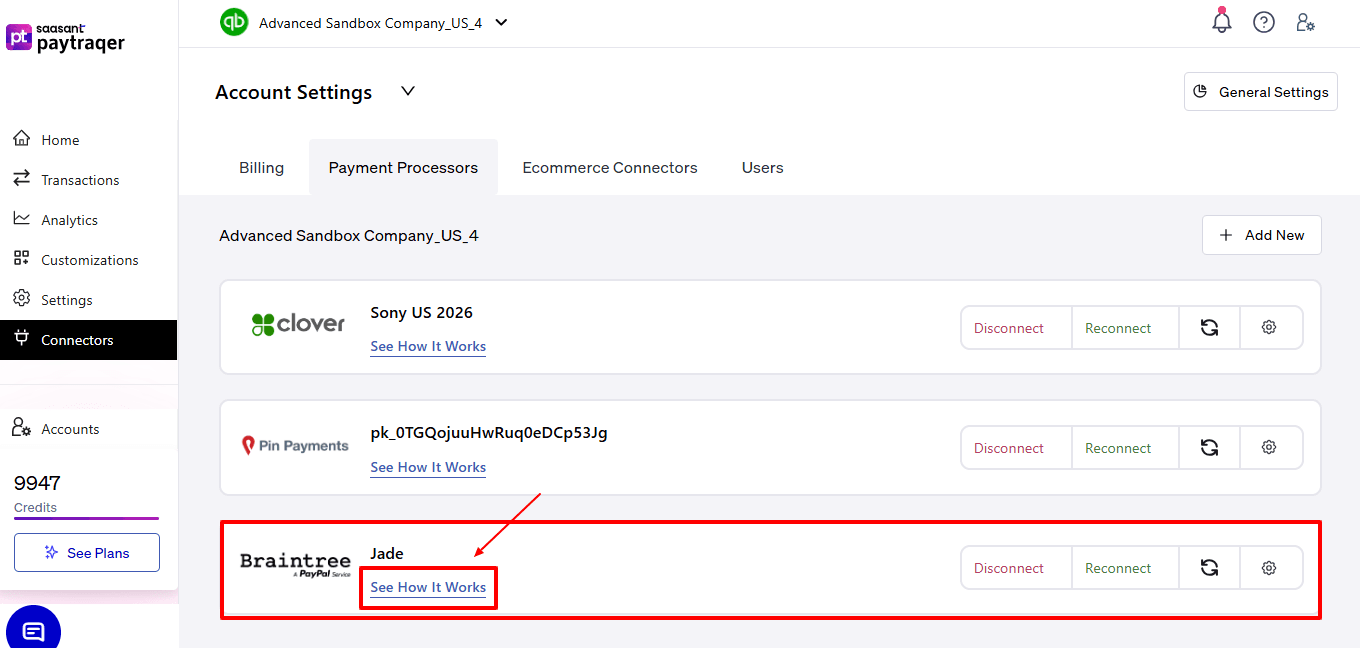
Task: Click Disconnect for Clover
Action: [x=1008, y=328]
